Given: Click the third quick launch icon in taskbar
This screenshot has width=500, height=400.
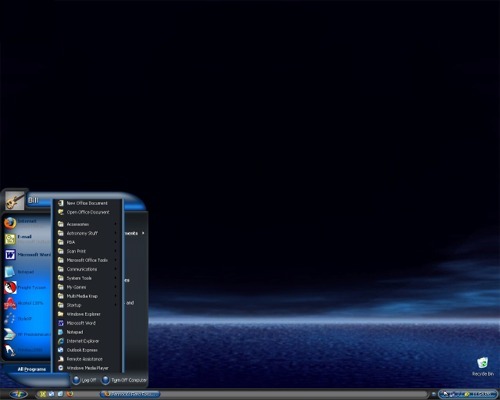Looking at the screenshot, I should pos(61,394).
